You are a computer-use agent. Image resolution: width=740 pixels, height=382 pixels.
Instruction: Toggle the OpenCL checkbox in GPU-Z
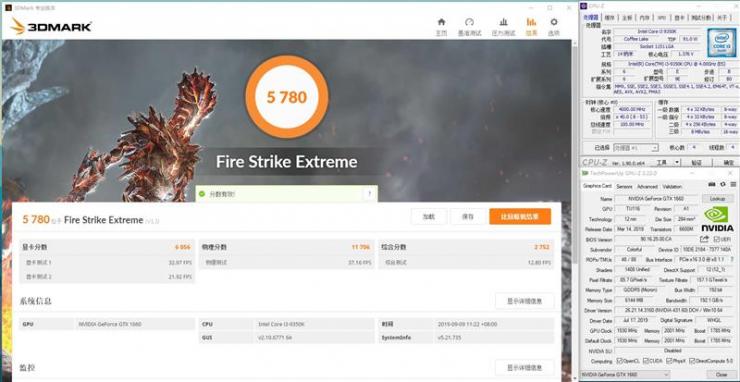tap(620, 361)
